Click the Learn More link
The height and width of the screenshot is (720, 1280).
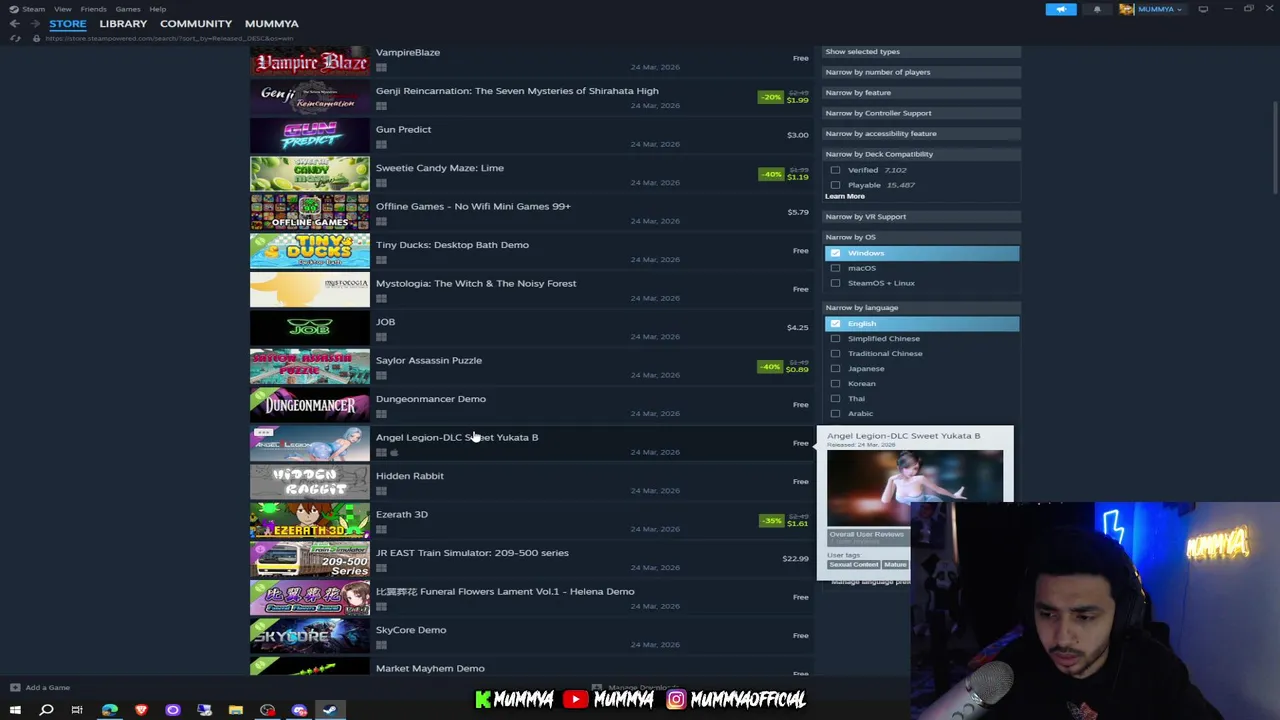[845, 196]
